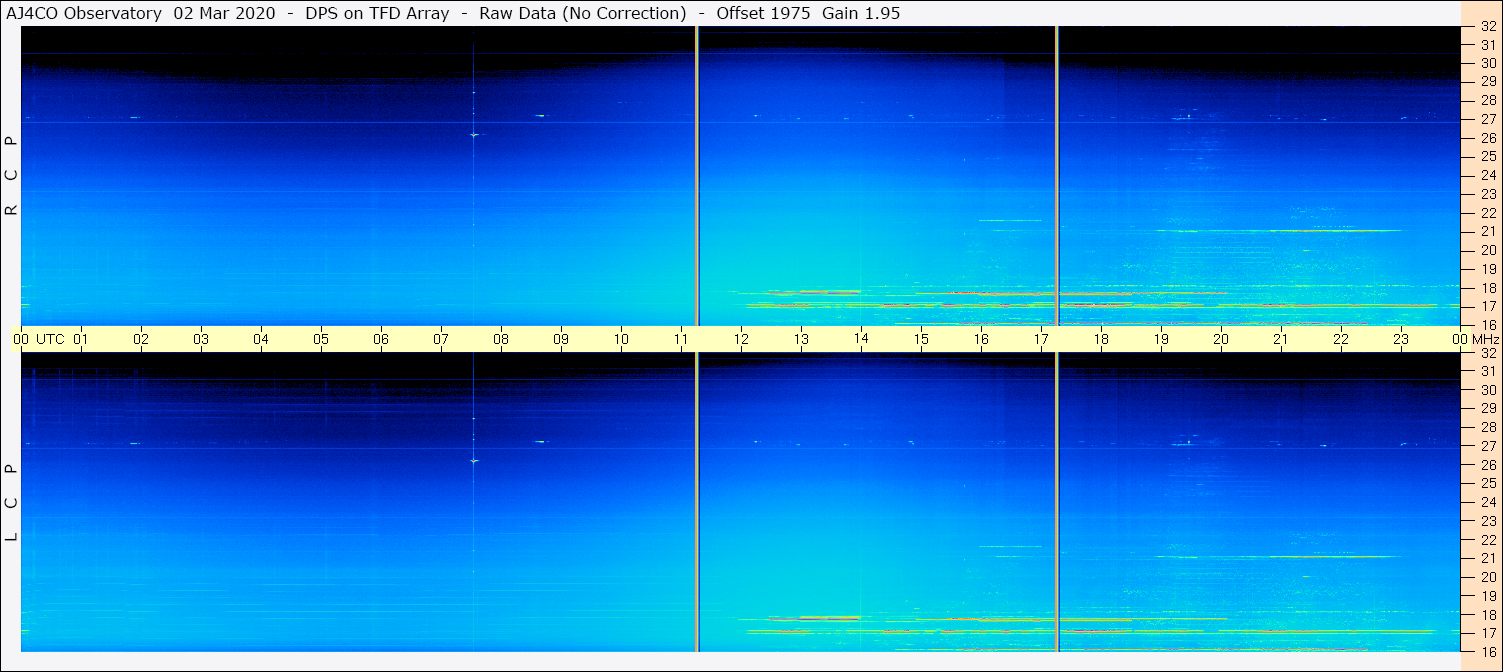Click the 24 MHz tick on the RCP frequency scale
The image size is (1503, 672).
(x=1487, y=175)
